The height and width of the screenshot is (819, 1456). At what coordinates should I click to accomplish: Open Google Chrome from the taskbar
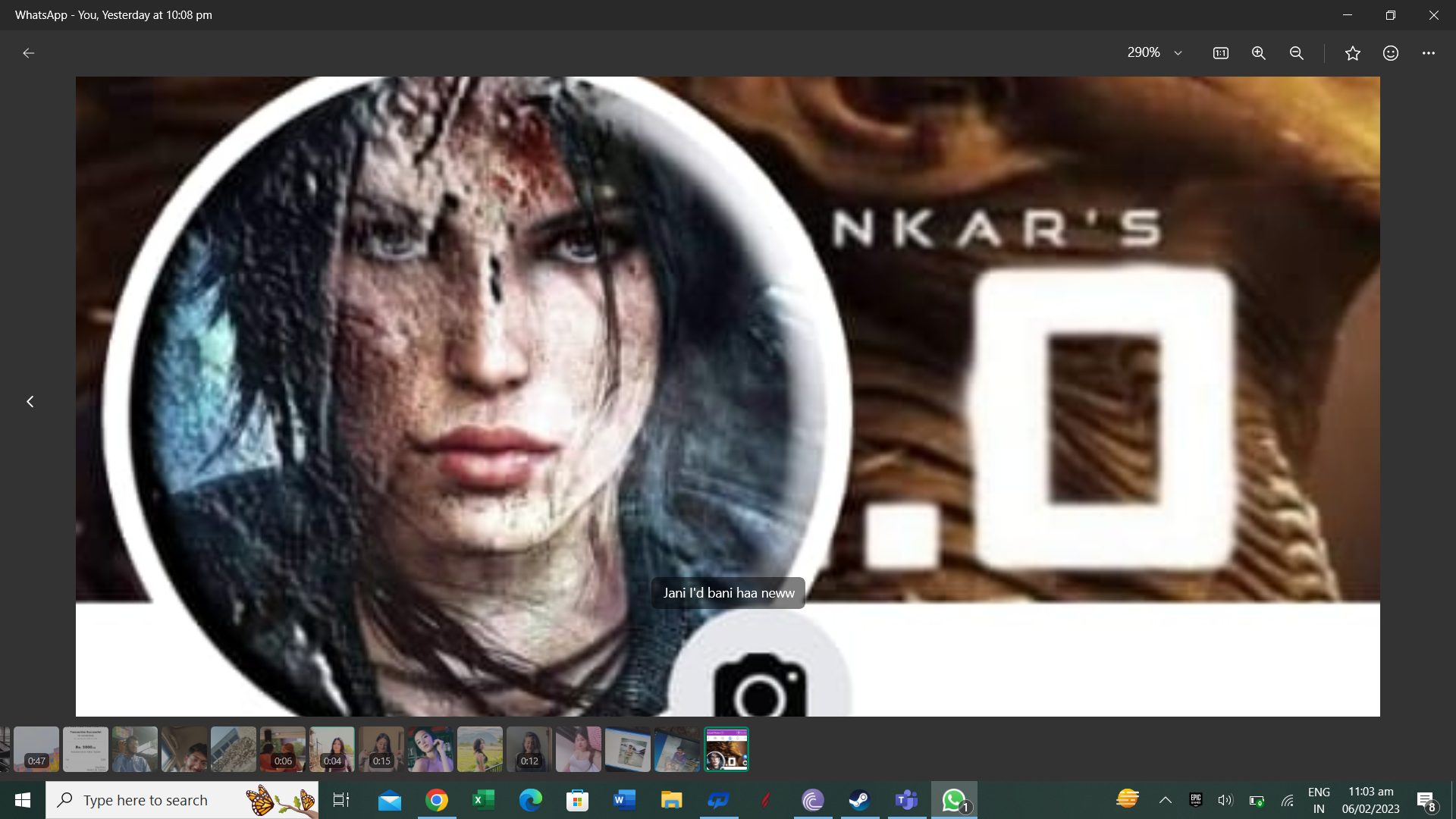(x=437, y=800)
